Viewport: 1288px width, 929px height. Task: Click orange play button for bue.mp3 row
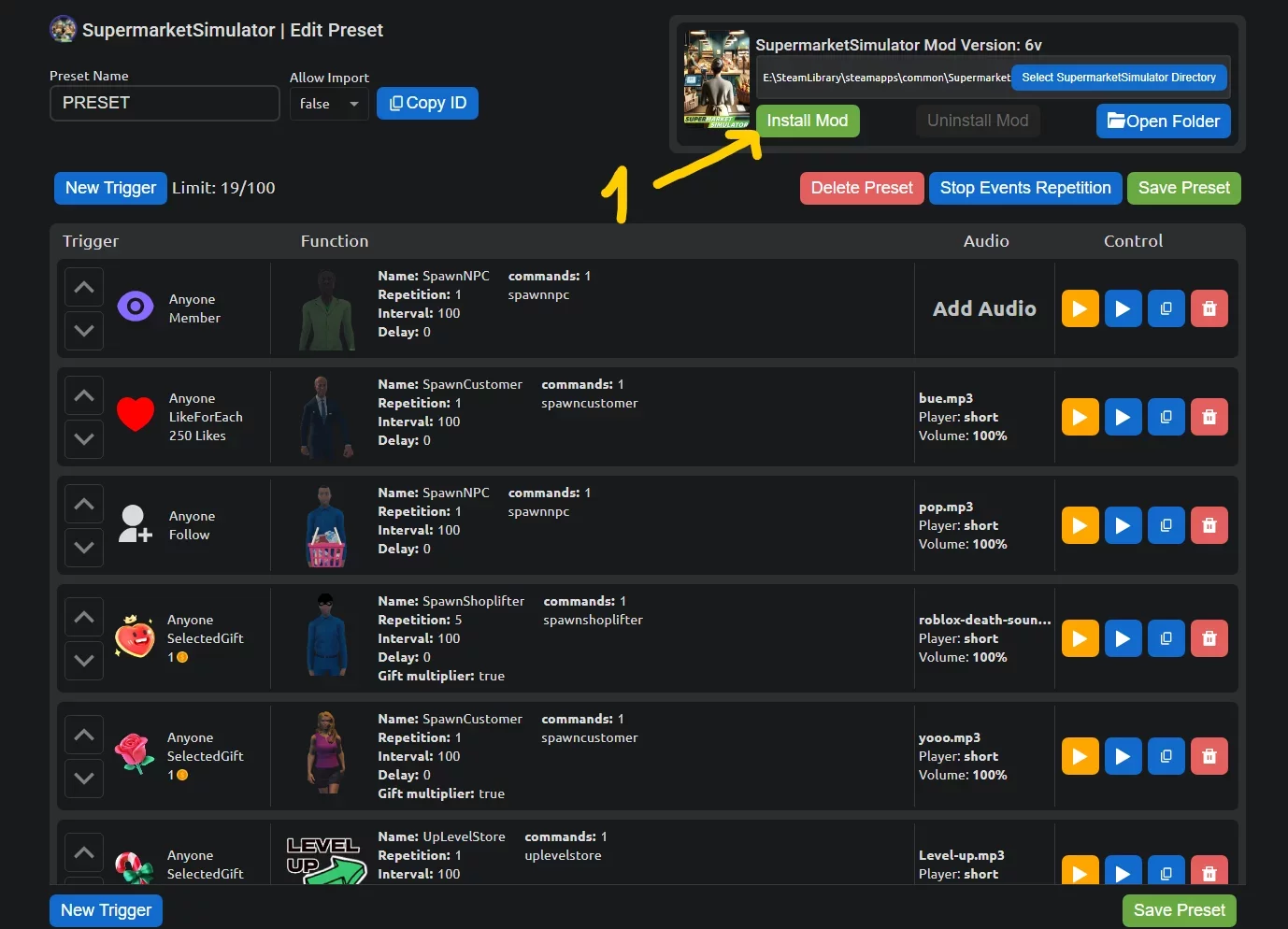(x=1080, y=417)
